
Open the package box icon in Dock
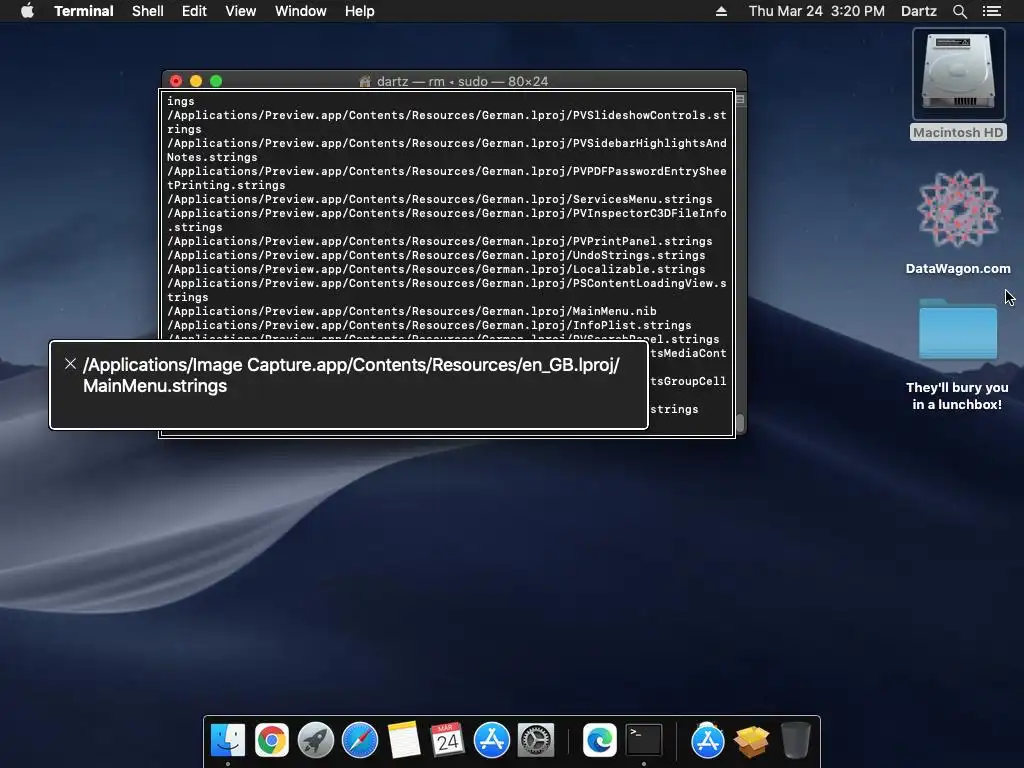(752, 740)
